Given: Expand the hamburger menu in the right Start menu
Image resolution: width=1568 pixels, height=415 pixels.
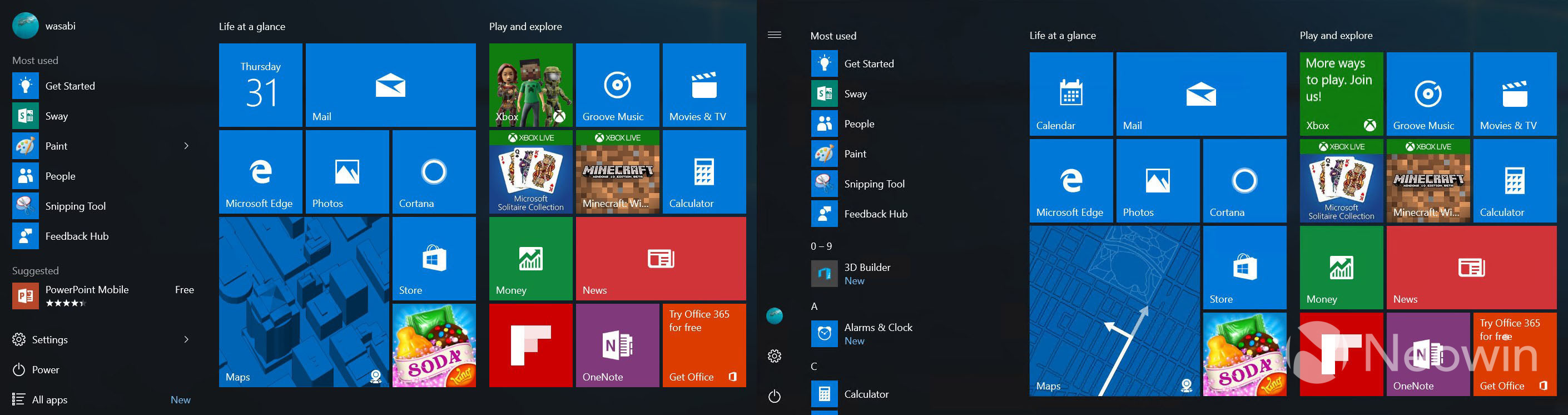Looking at the screenshot, I should 774,34.
